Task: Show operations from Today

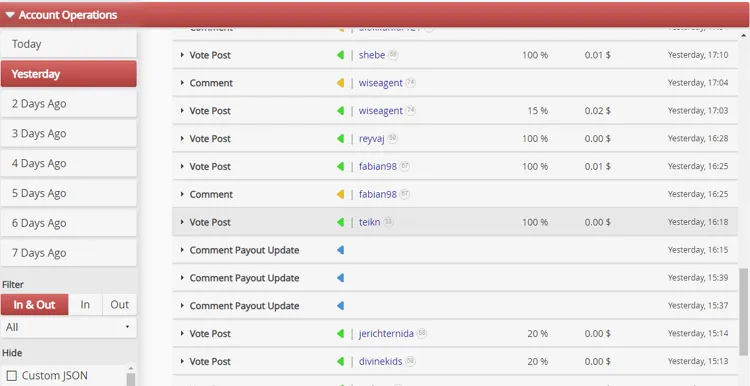Action: click(69, 44)
